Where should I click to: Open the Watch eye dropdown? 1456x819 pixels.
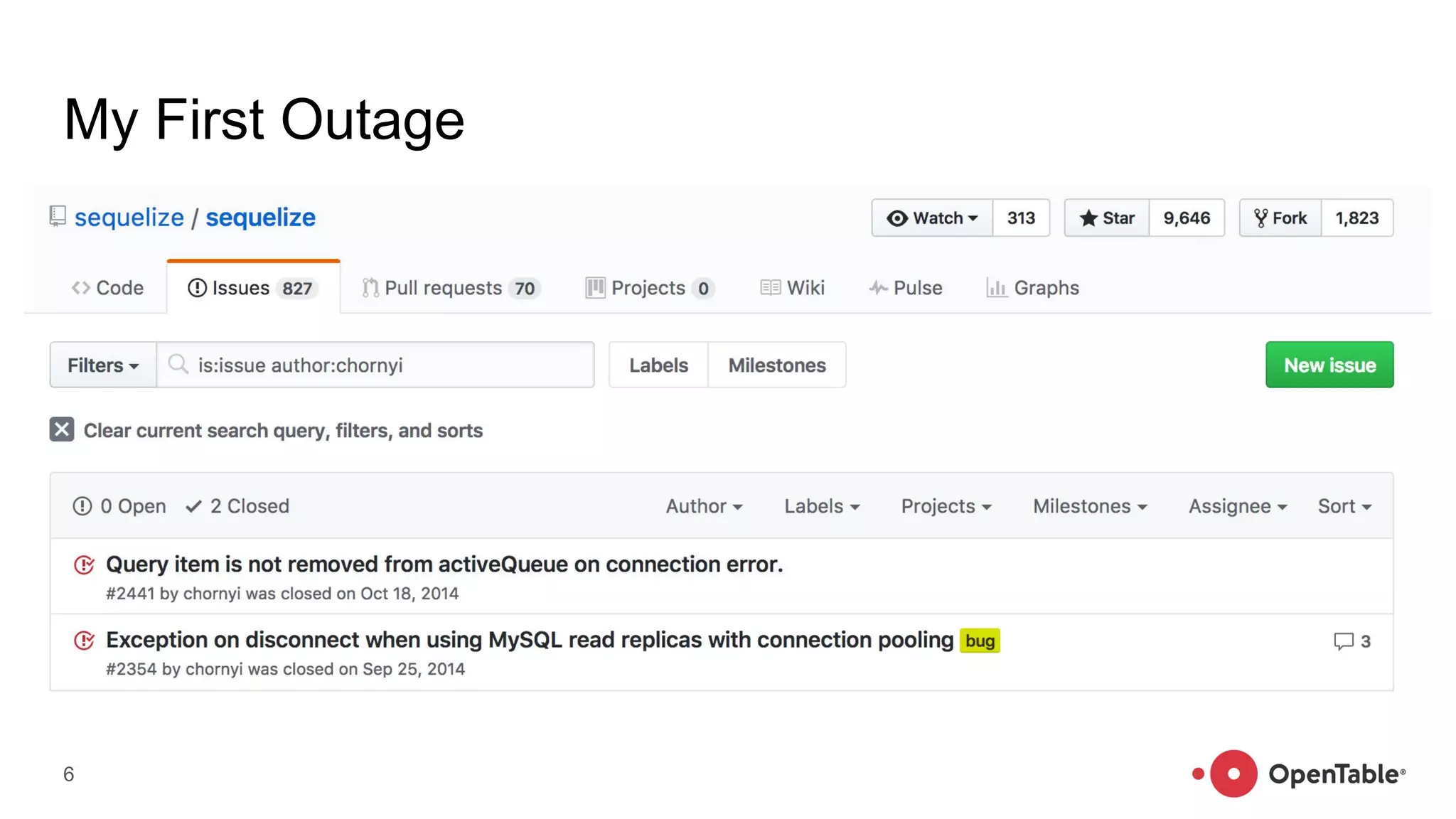pyautogui.click(x=932, y=218)
